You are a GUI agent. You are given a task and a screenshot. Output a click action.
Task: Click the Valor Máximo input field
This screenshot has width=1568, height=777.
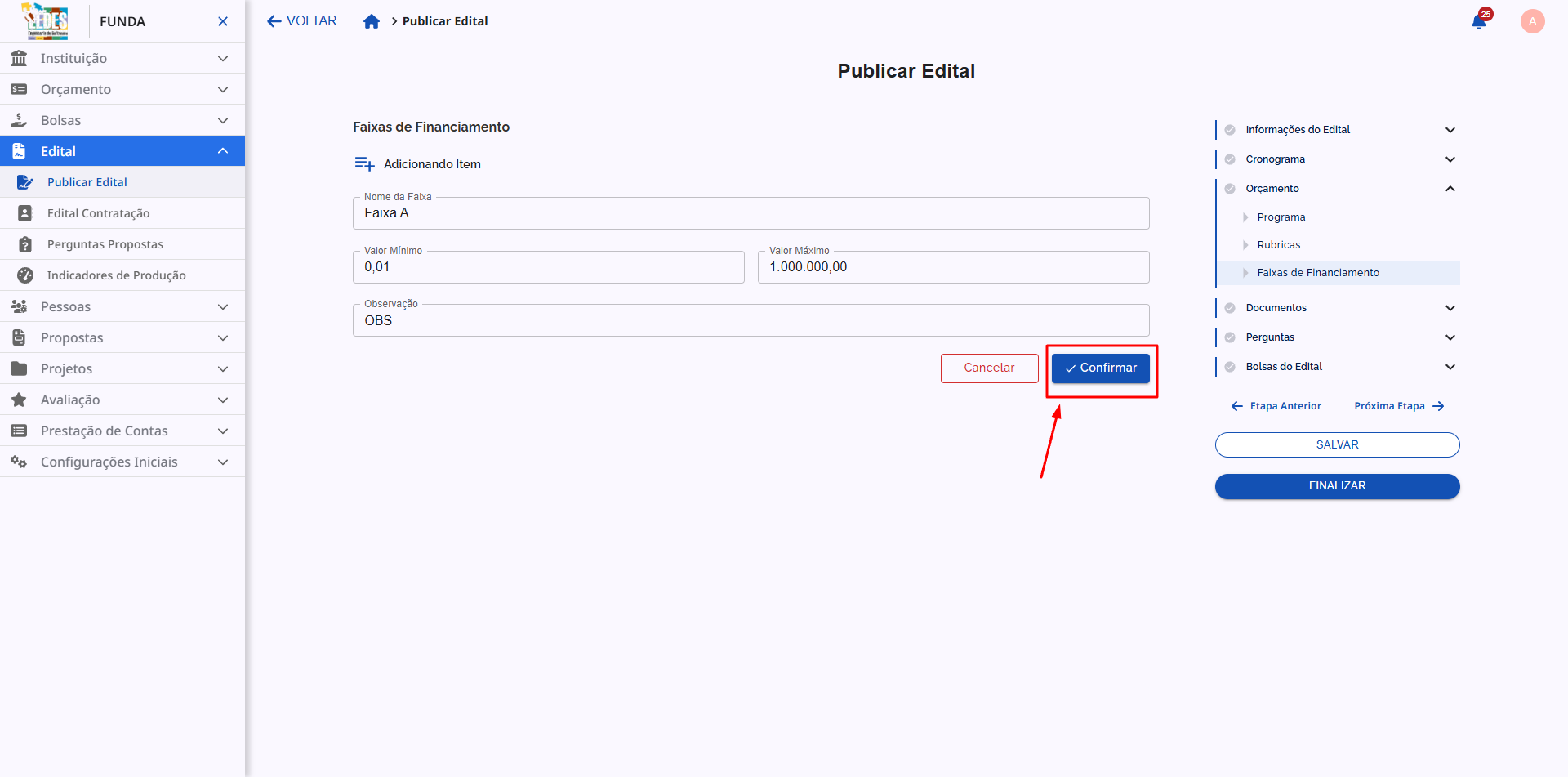point(953,267)
